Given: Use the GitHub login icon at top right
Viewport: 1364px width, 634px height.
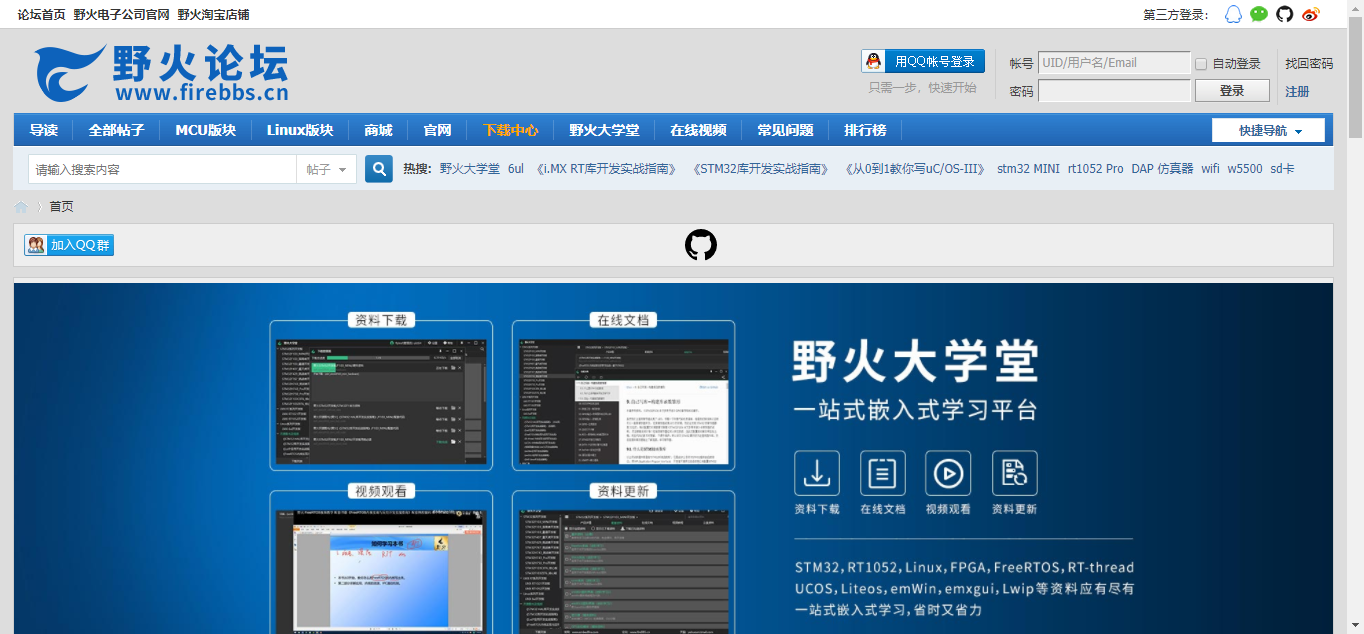Looking at the screenshot, I should coord(1283,14).
